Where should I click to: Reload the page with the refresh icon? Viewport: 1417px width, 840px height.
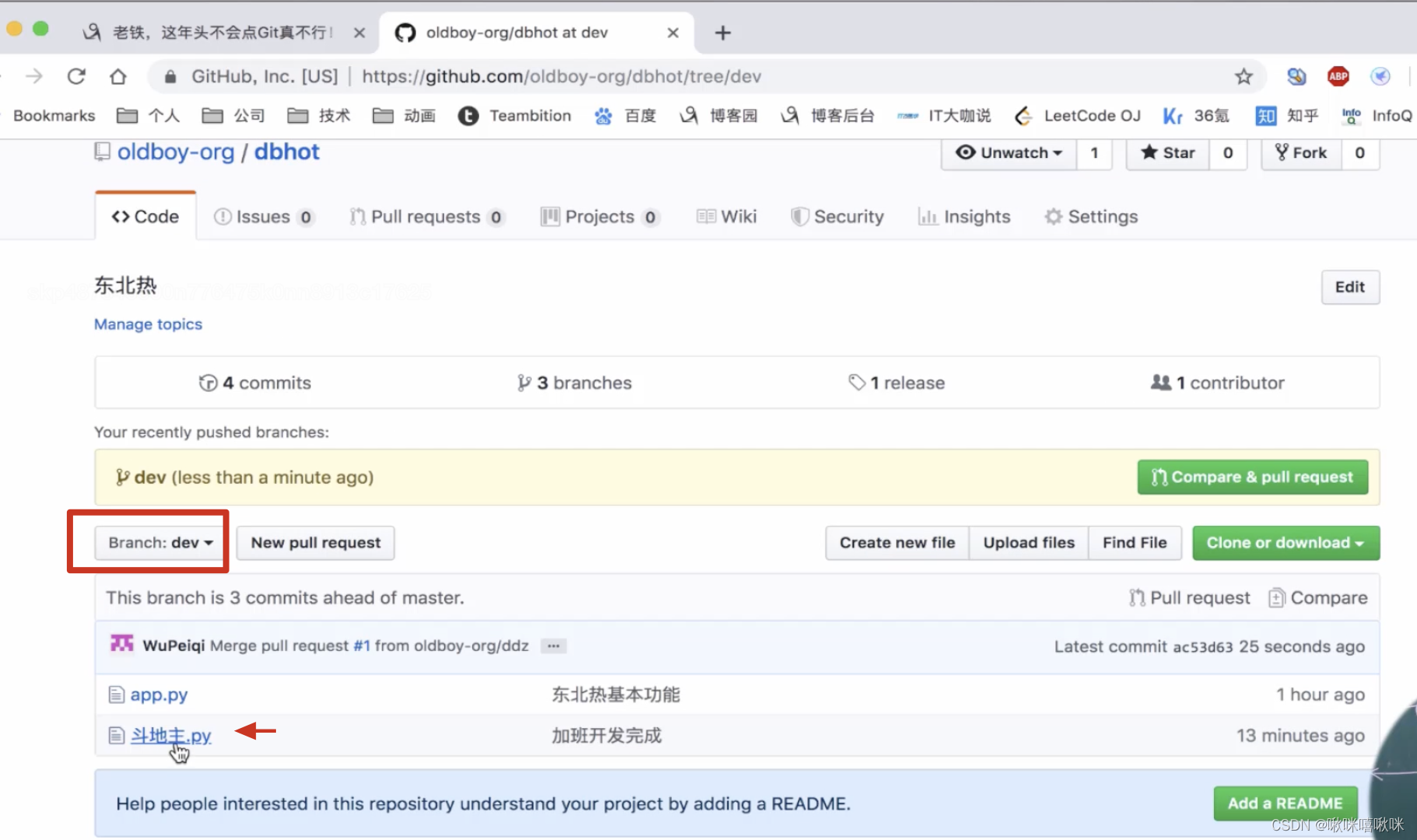coord(76,76)
